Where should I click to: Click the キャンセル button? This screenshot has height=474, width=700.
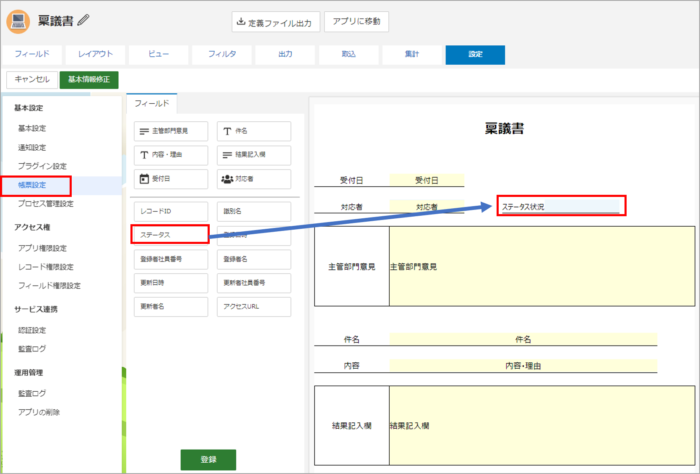pyautogui.click(x=32, y=80)
